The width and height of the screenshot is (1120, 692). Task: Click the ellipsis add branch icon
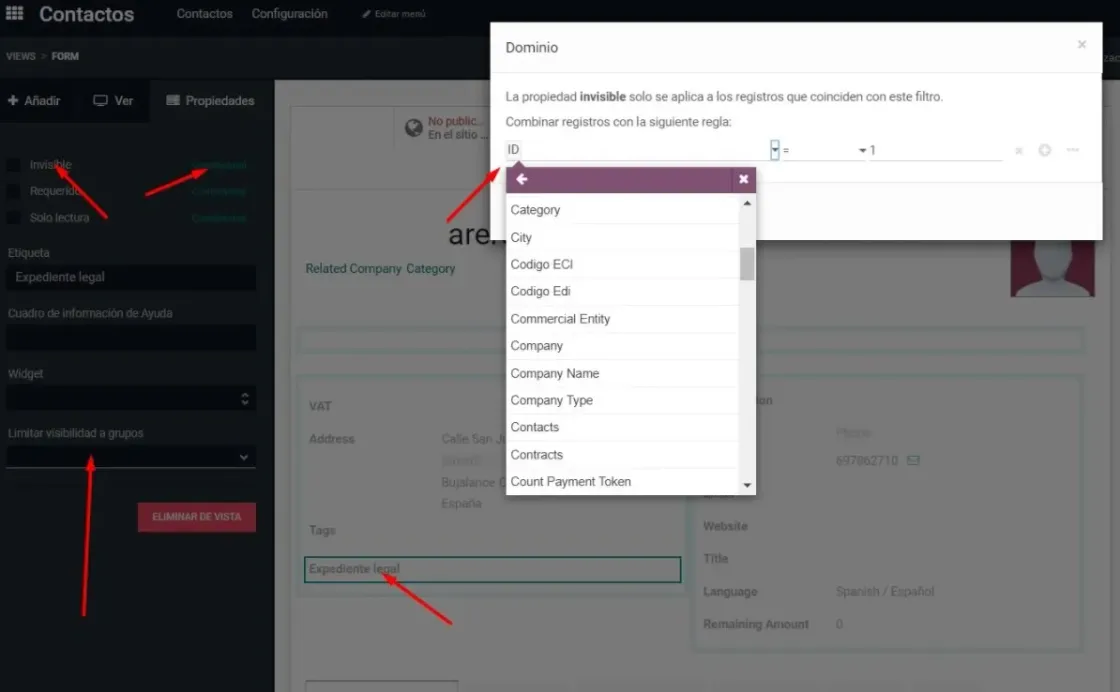(x=1073, y=150)
